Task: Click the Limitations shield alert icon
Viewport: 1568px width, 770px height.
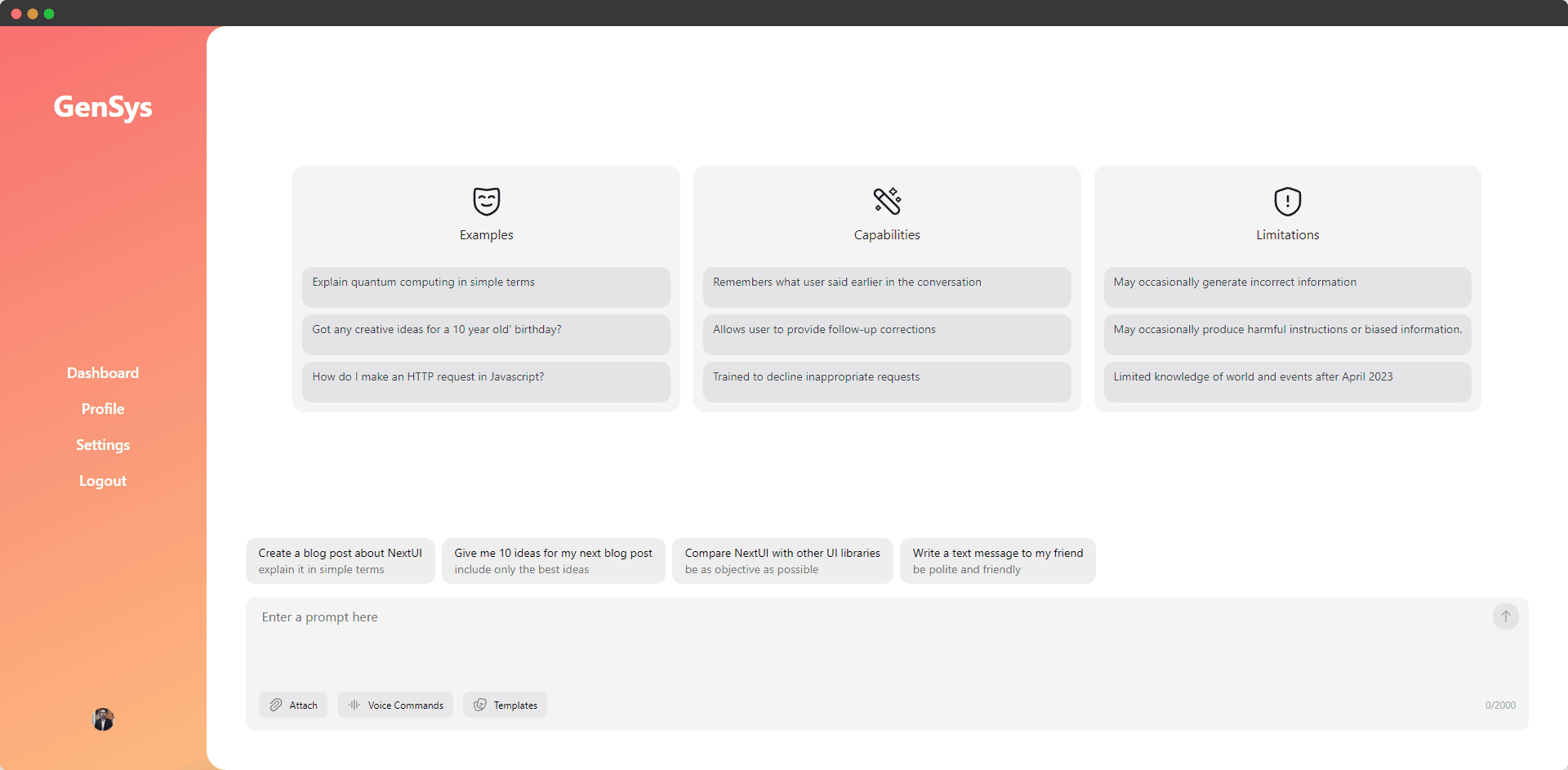Action: click(1287, 201)
